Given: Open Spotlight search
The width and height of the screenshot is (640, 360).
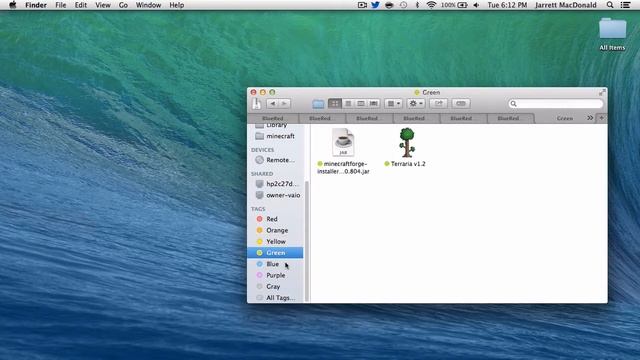Looking at the screenshot, I should (x=610, y=5).
